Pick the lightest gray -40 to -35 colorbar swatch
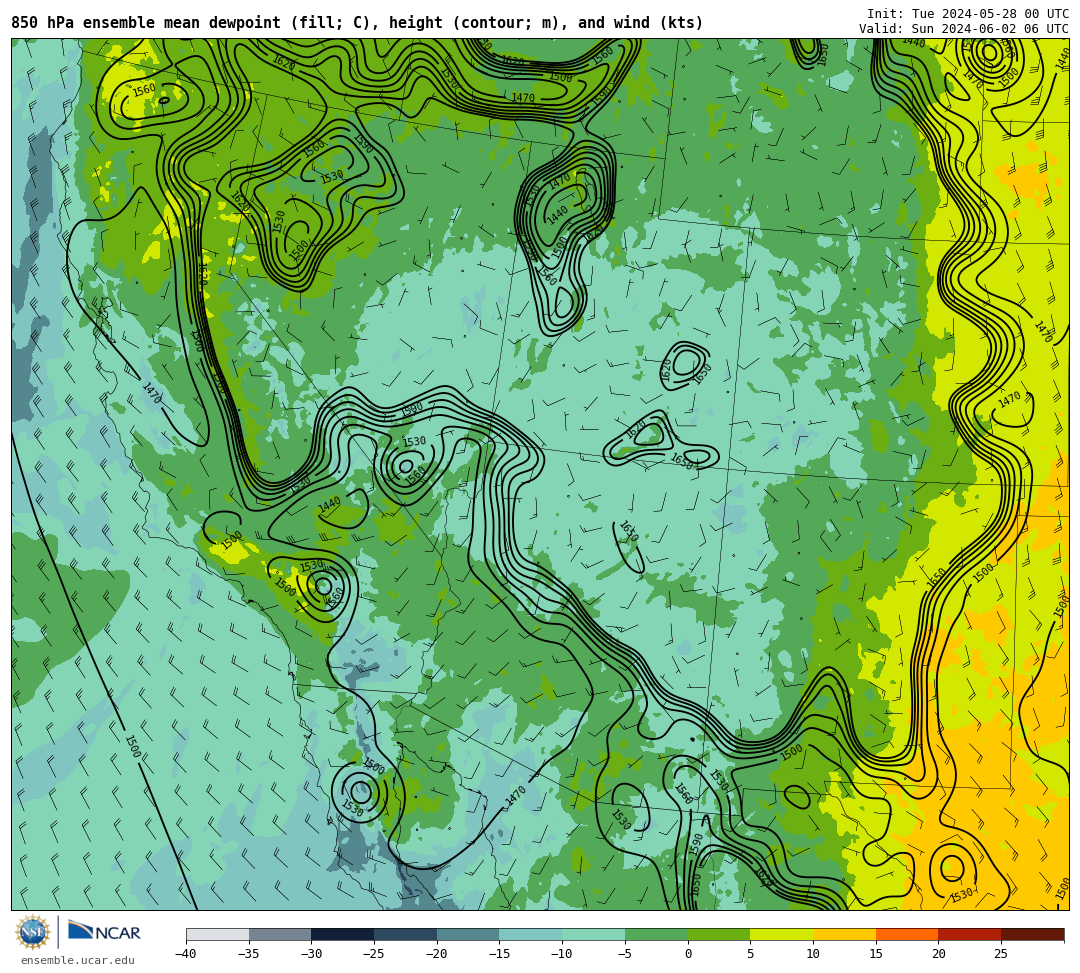 [218, 934]
